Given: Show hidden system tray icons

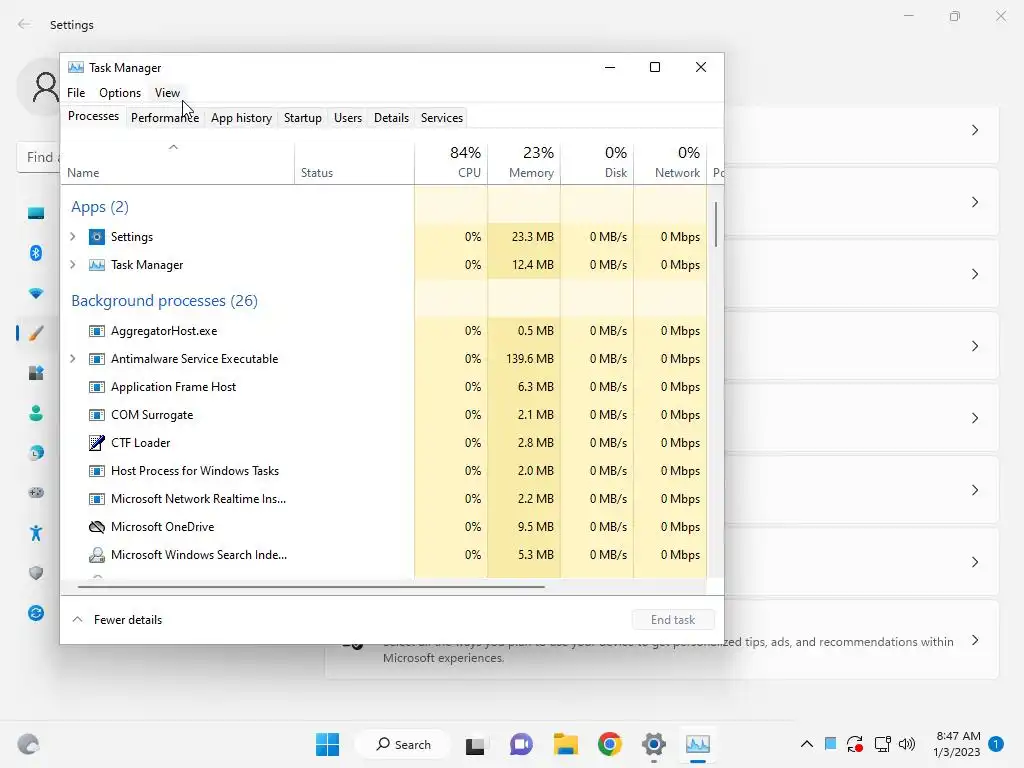Looking at the screenshot, I should (807, 744).
